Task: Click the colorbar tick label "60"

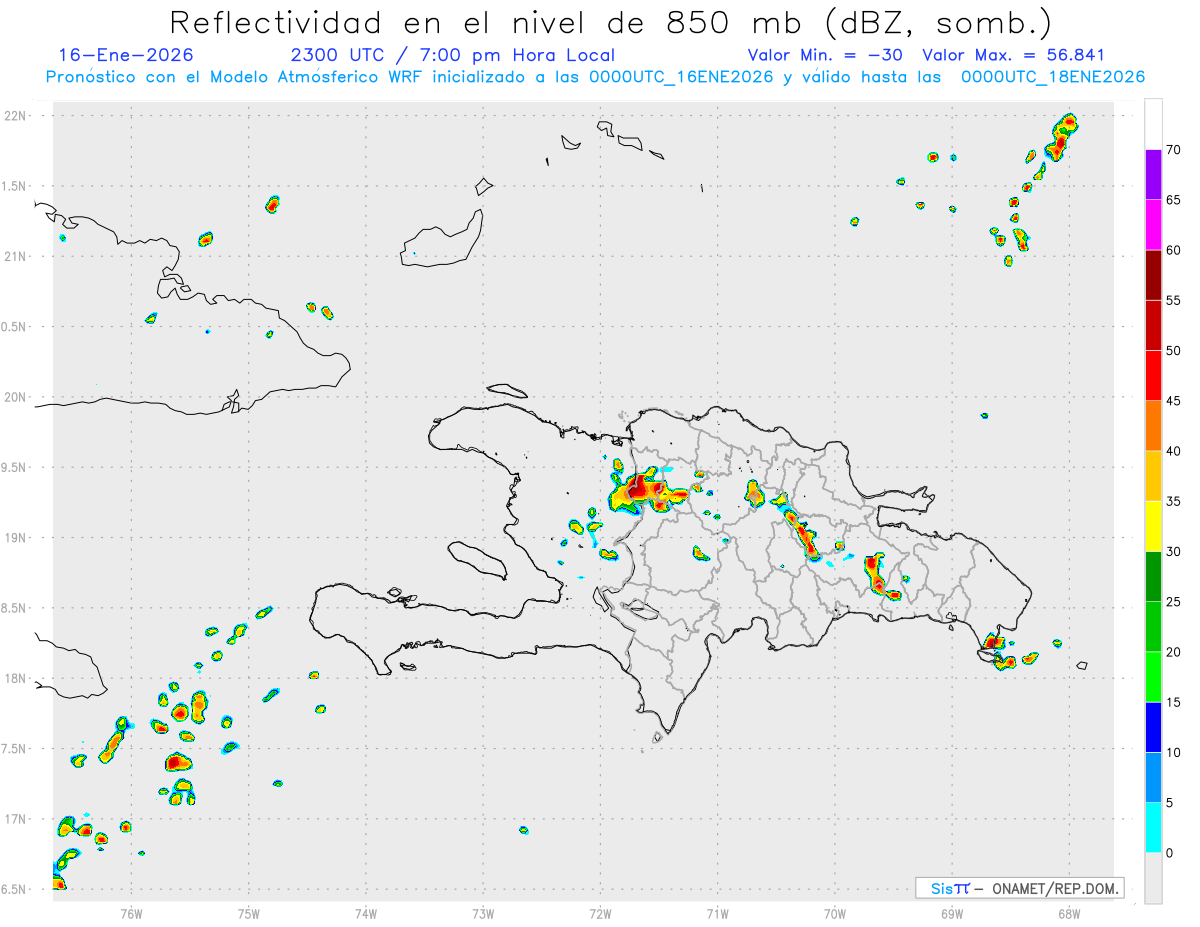Action: click(x=1173, y=250)
